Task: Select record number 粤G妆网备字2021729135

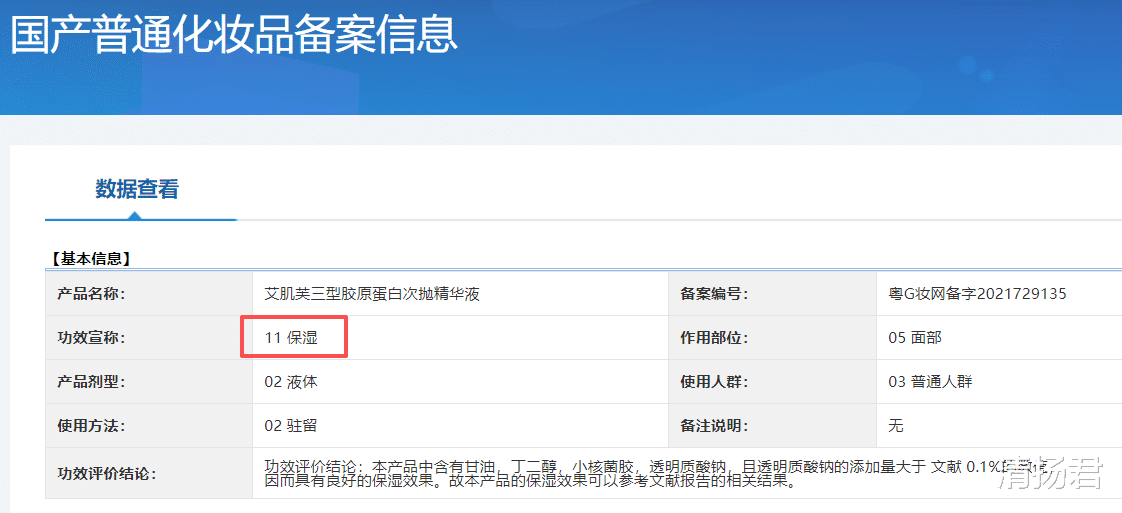Action: pos(977,294)
